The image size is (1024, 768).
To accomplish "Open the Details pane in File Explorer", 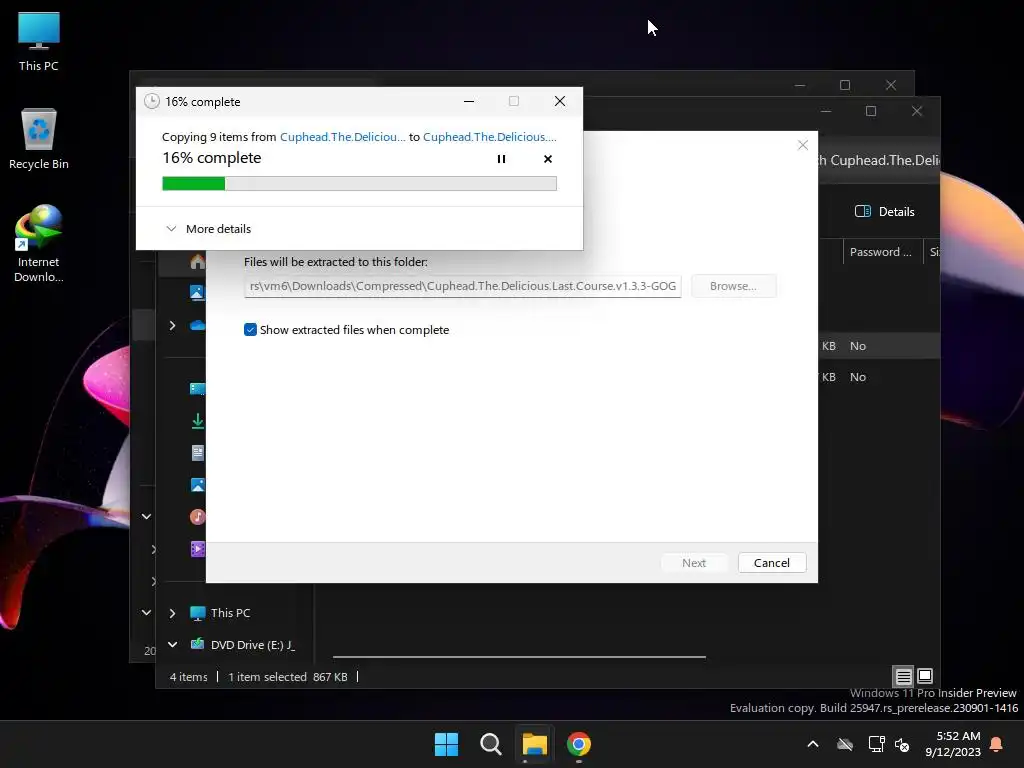I will [884, 212].
